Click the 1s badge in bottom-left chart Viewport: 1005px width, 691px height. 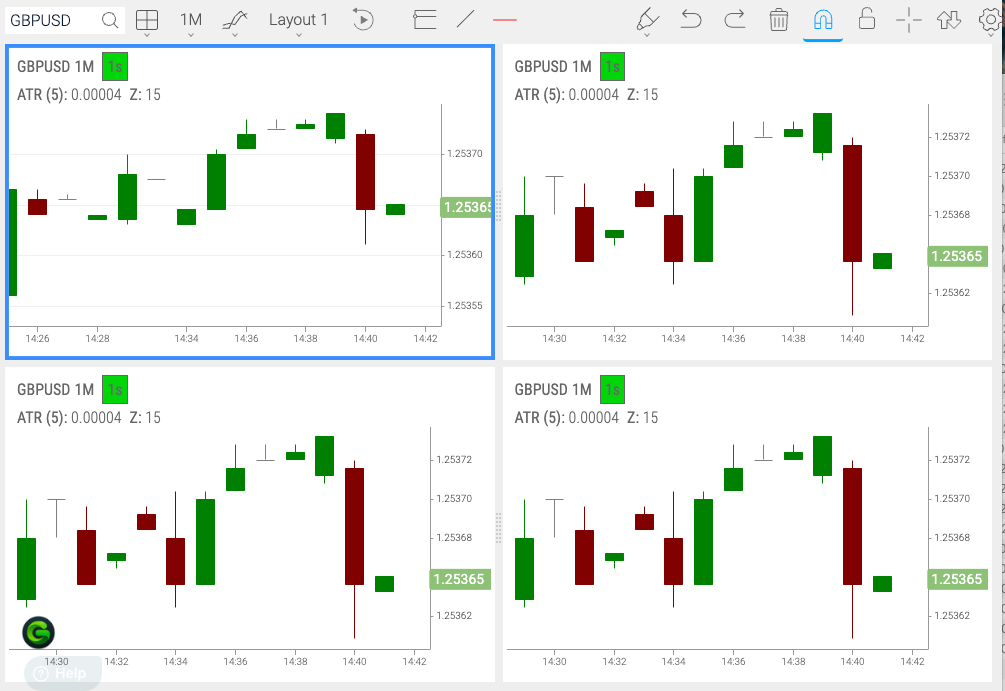(x=115, y=390)
